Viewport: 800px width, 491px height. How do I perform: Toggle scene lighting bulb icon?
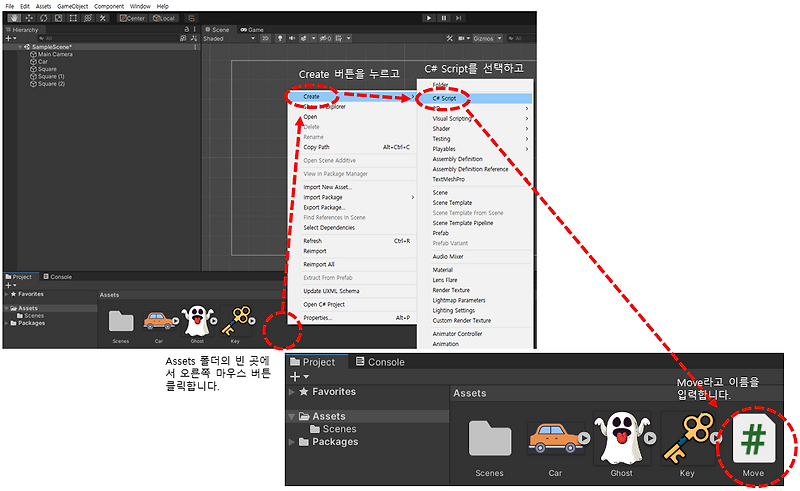280,38
